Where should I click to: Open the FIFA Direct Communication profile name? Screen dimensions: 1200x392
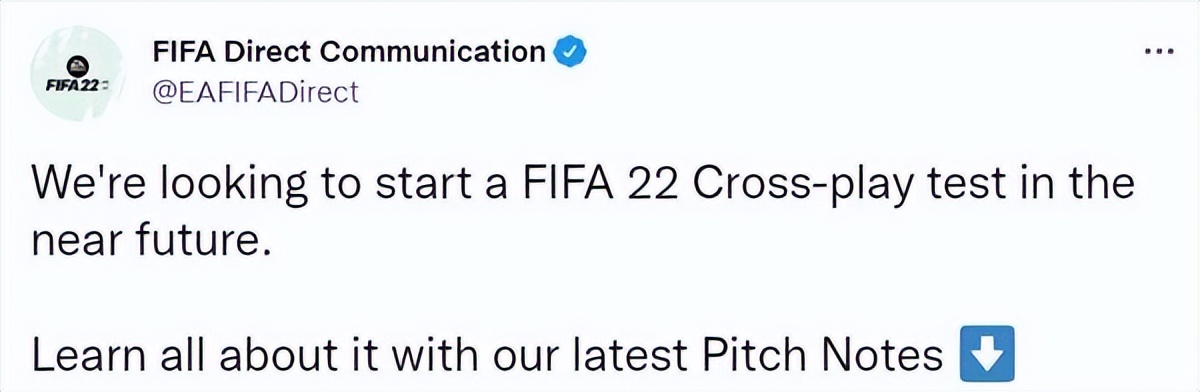click(349, 50)
